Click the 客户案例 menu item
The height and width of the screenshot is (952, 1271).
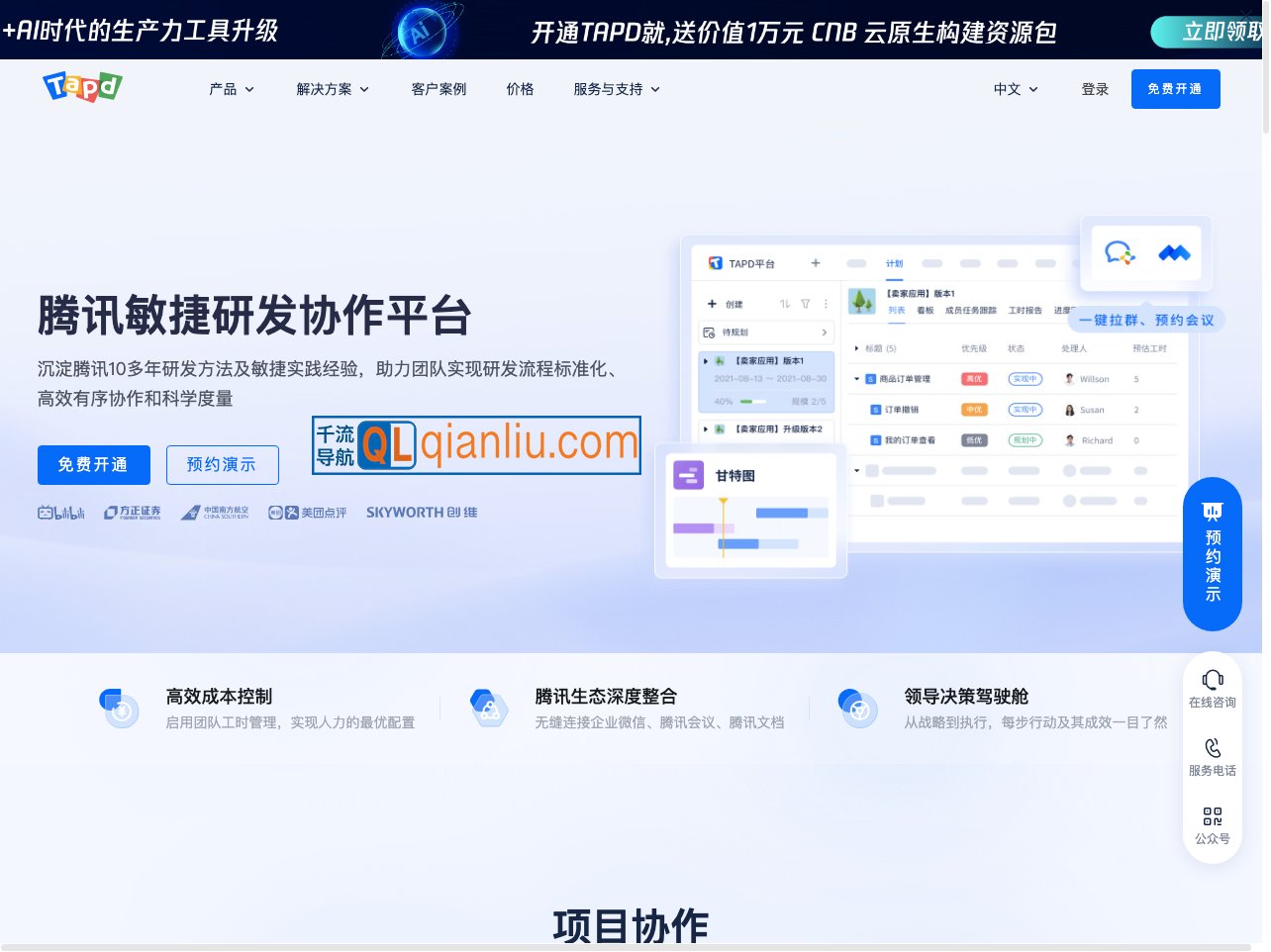pyautogui.click(x=439, y=89)
